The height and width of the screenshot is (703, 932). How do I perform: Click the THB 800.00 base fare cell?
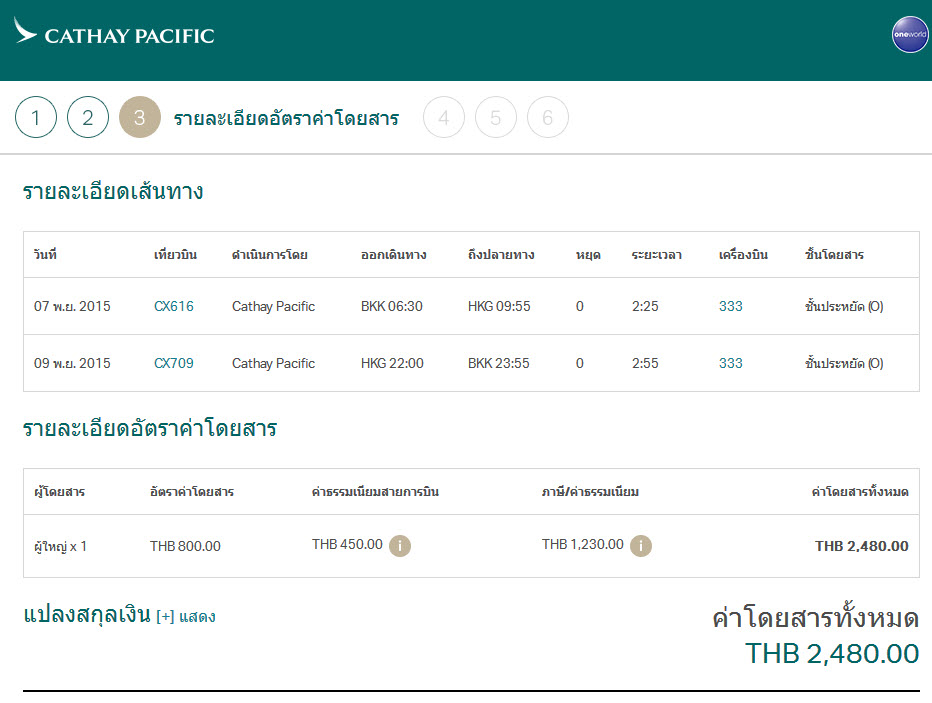click(x=185, y=546)
